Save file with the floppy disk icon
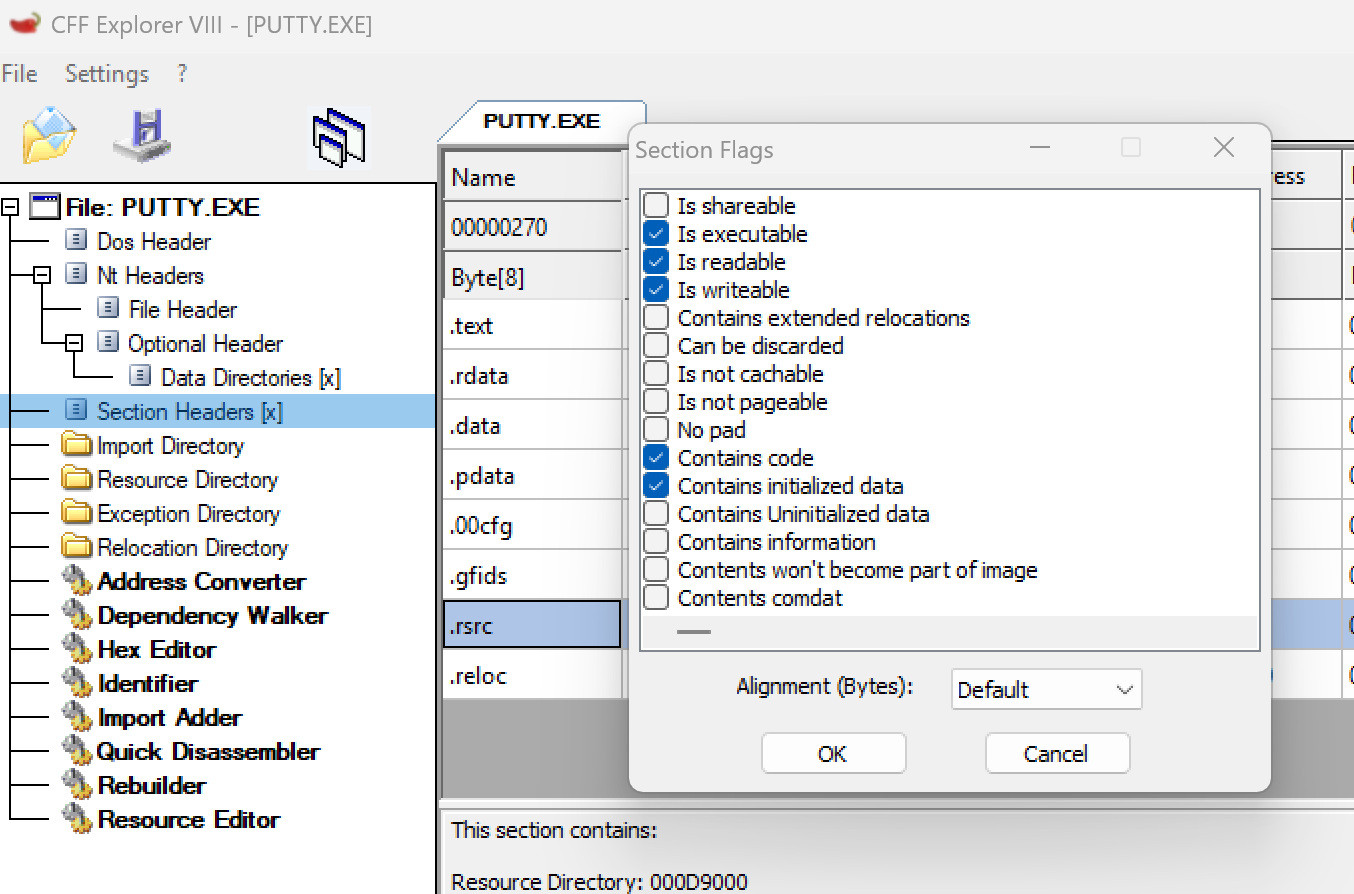This screenshot has height=894, width=1354. pyautogui.click(x=142, y=135)
